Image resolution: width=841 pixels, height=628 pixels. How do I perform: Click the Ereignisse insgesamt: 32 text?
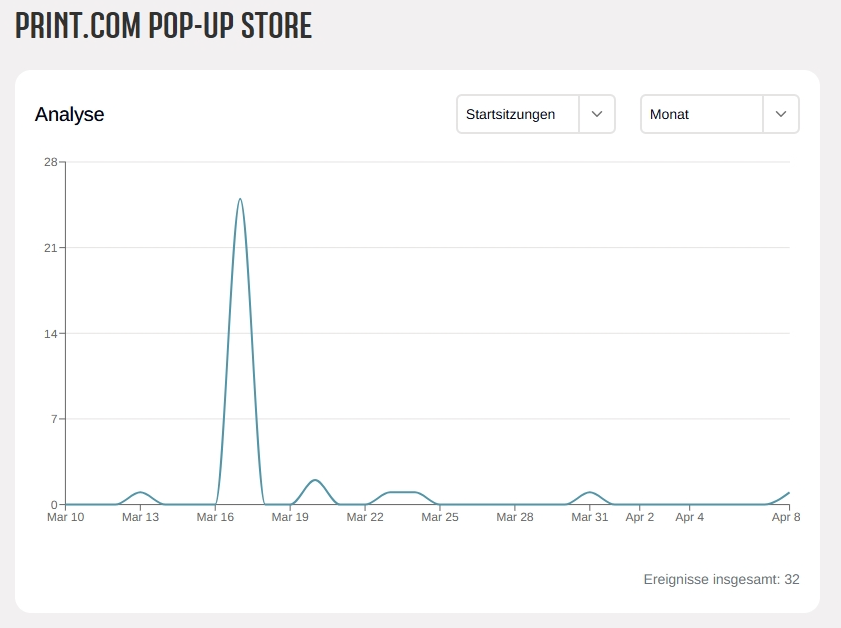pos(721,579)
